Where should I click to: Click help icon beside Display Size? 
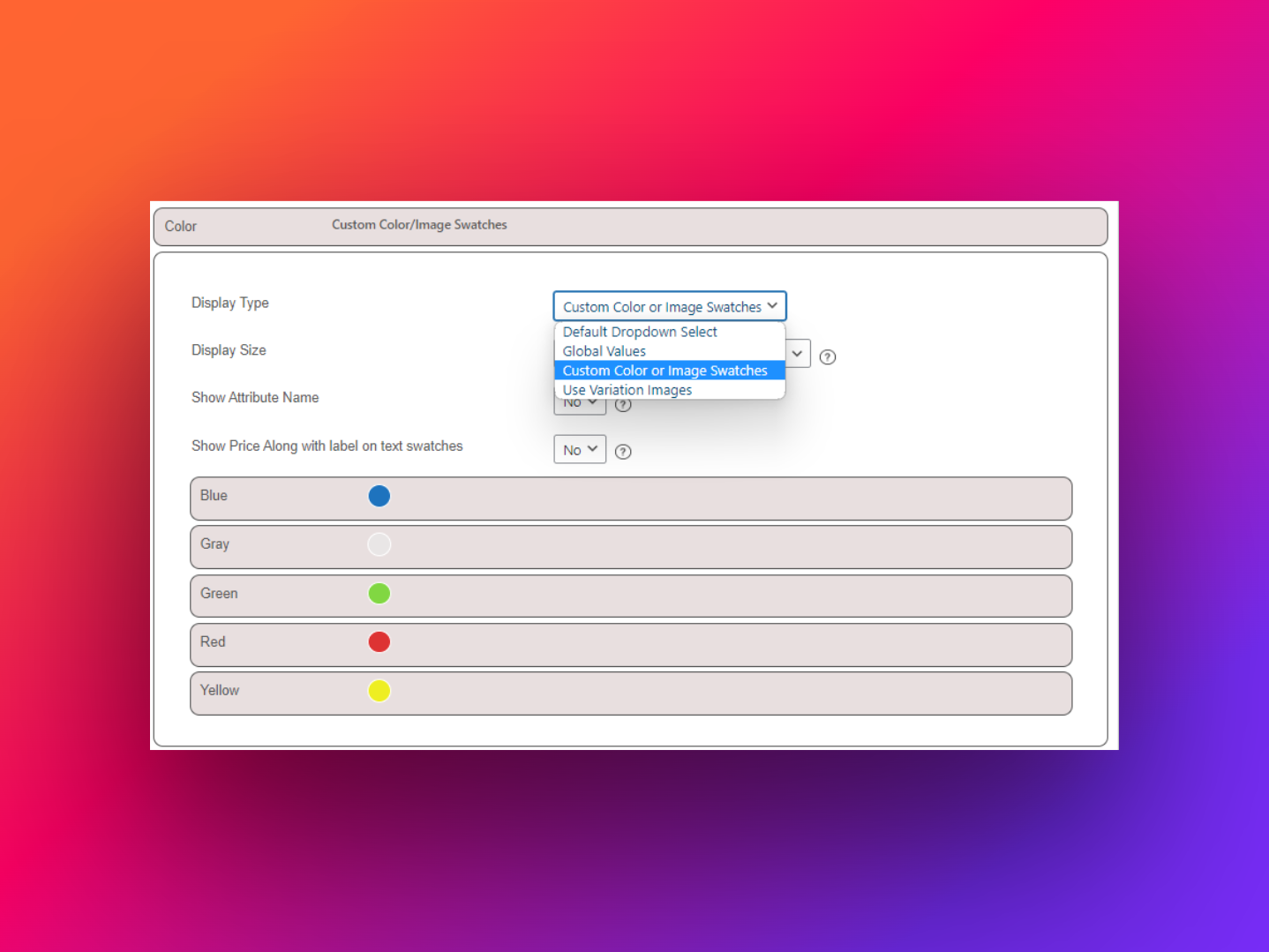[827, 357]
